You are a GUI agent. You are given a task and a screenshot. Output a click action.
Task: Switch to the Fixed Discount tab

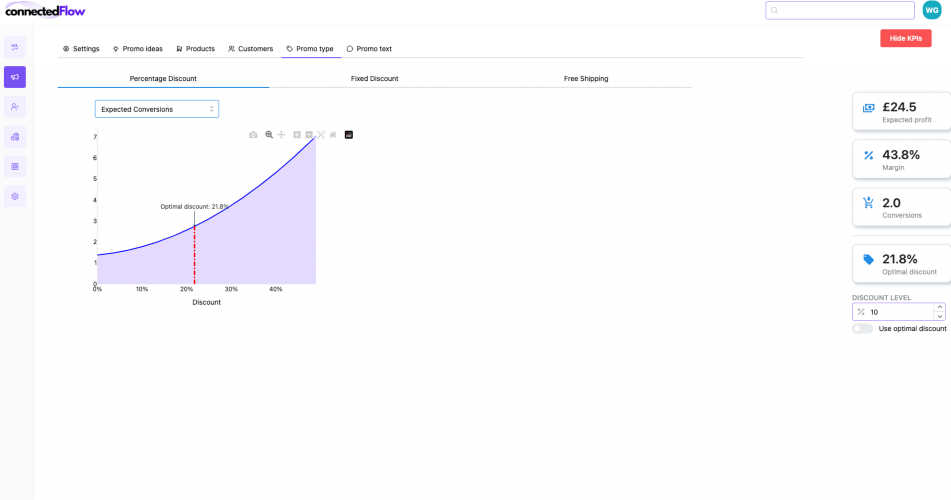374,78
